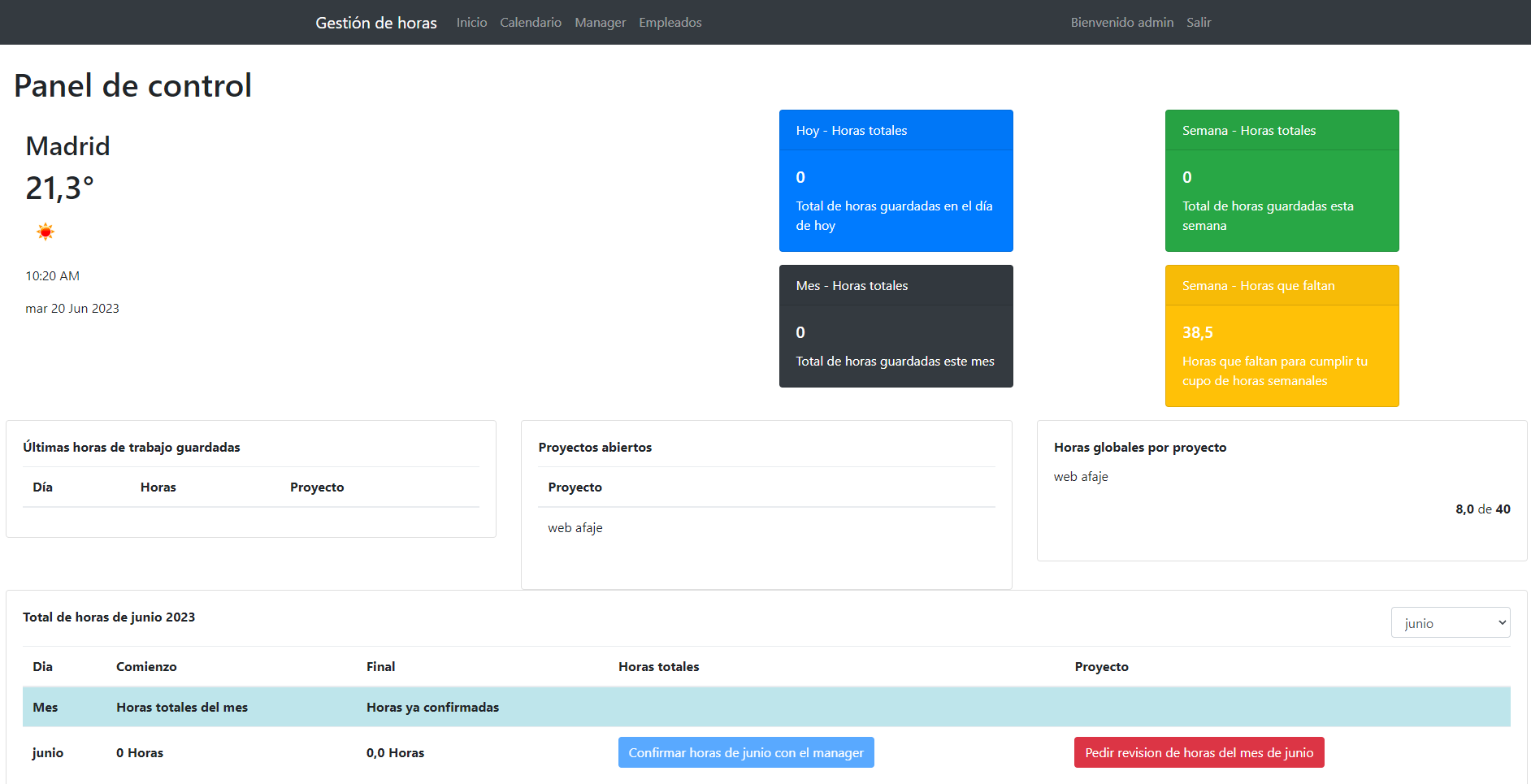Screen dimensions: 1531x784
Task: Click Total de horas guardadas este mes text
Action: tap(896, 362)
